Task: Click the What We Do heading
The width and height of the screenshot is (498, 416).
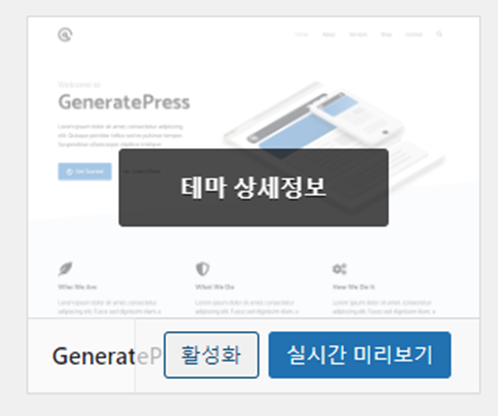Action: 215,287
